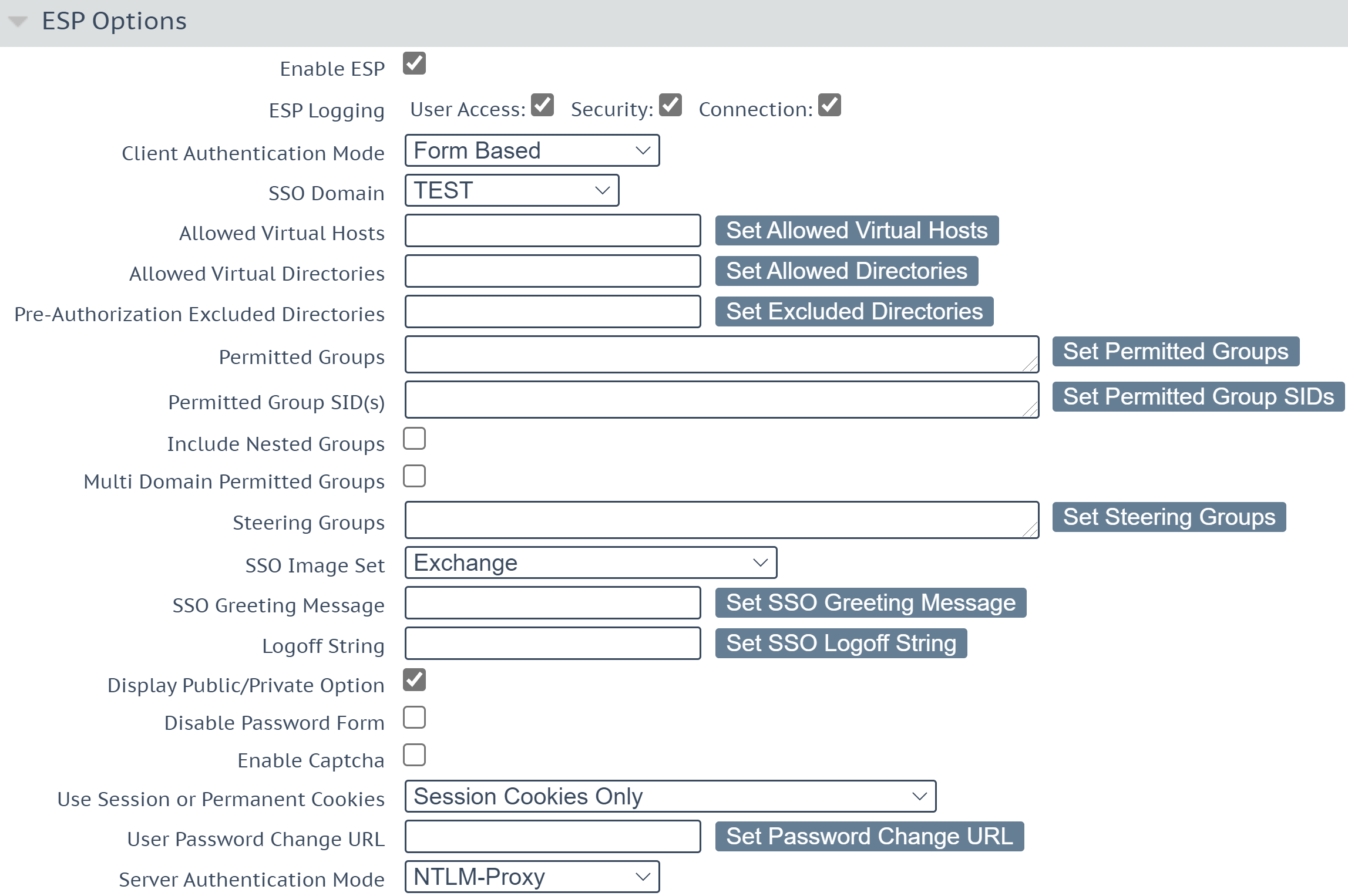Click the Disable Password Form label

[274, 723]
